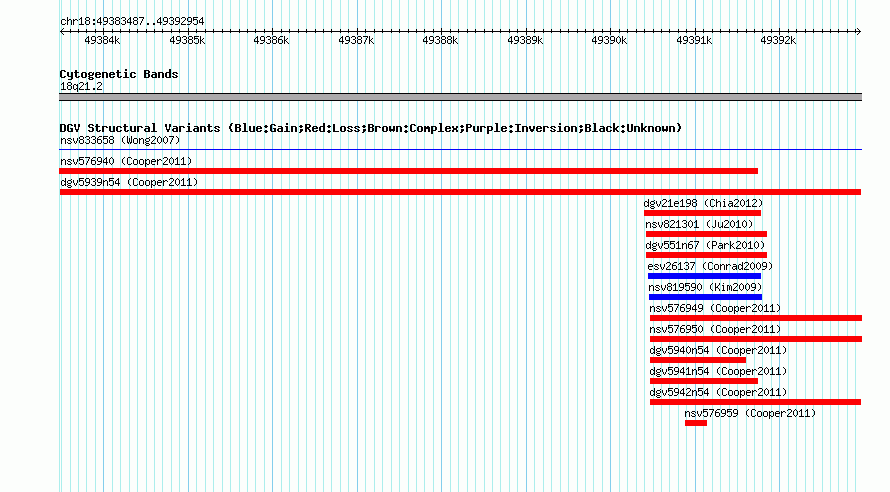890x492 pixels.
Task: Select dgv551n67 (Park2010) variant label
Action: [706, 245]
